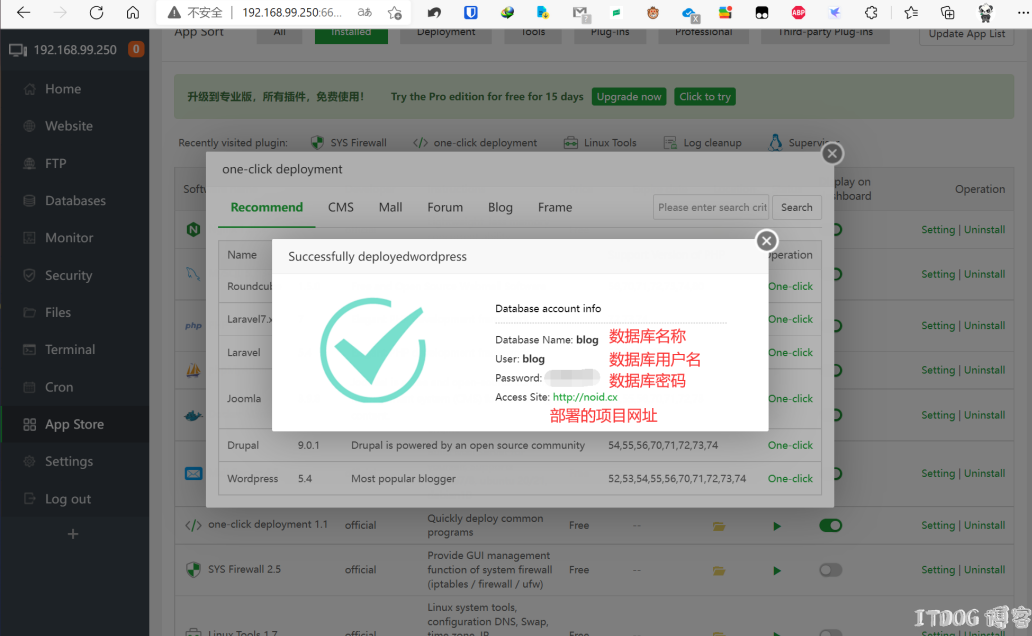1032x636 pixels.
Task: Switch to the CMS tab
Action: point(341,207)
